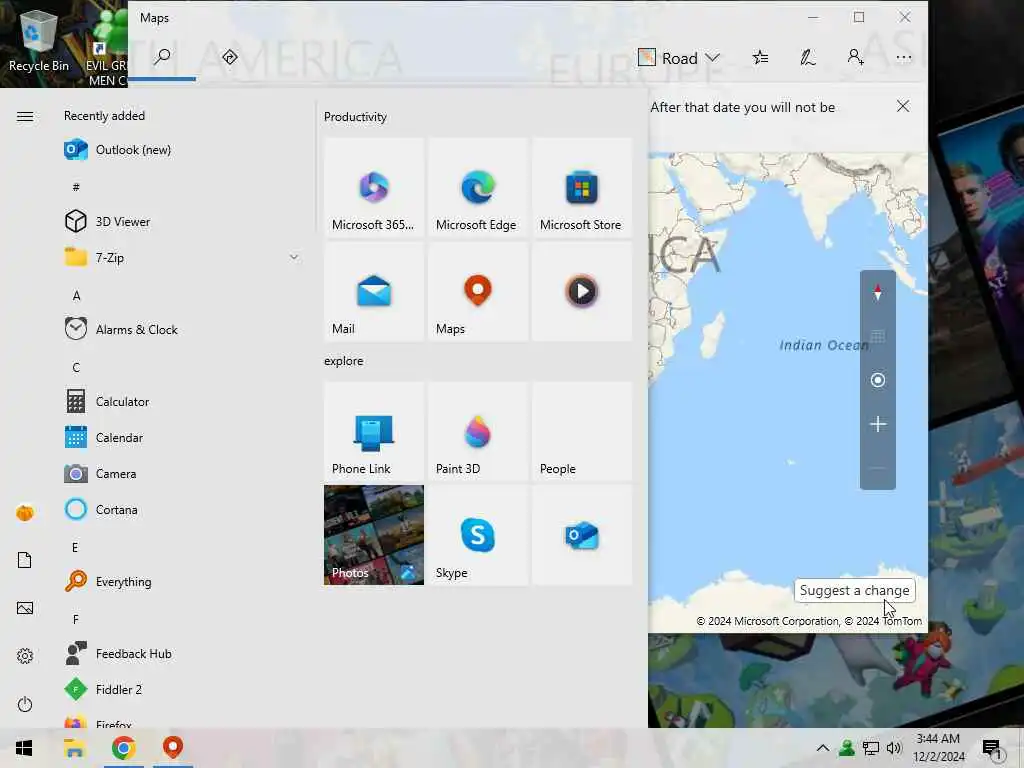Click the user account icon in Start sidebar

point(25,513)
